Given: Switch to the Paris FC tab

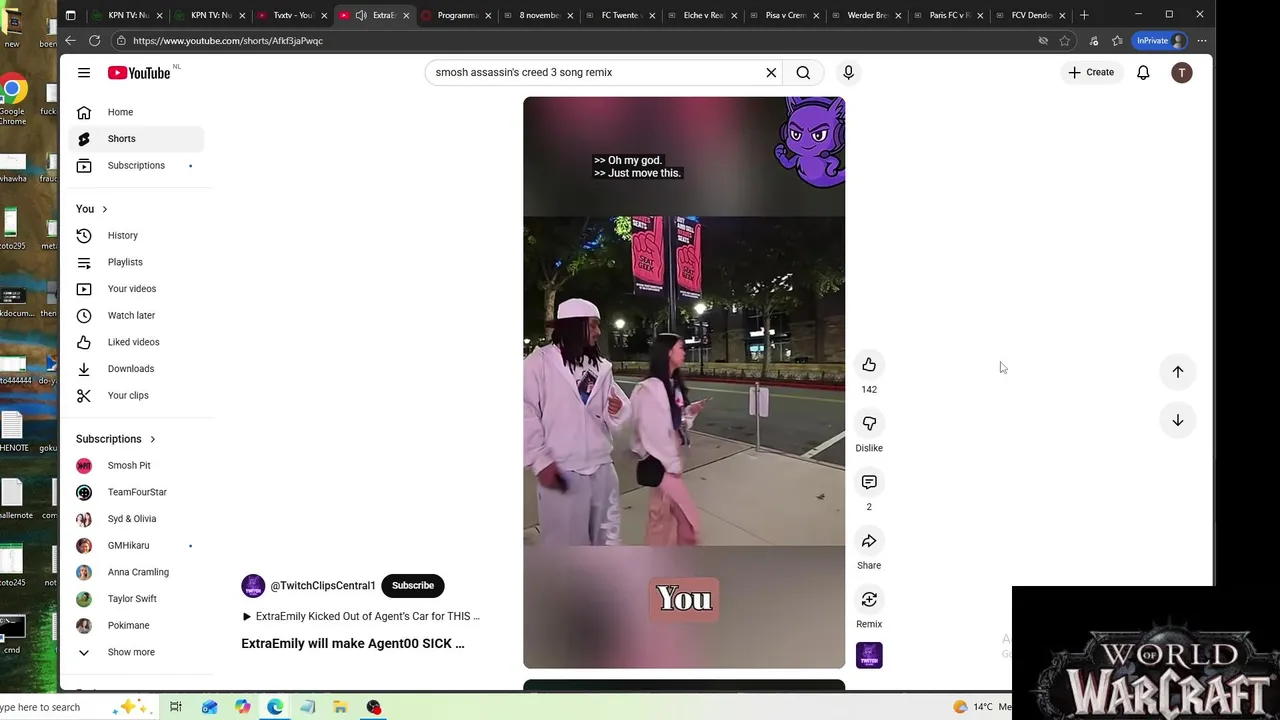Looking at the screenshot, I should (948, 15).
